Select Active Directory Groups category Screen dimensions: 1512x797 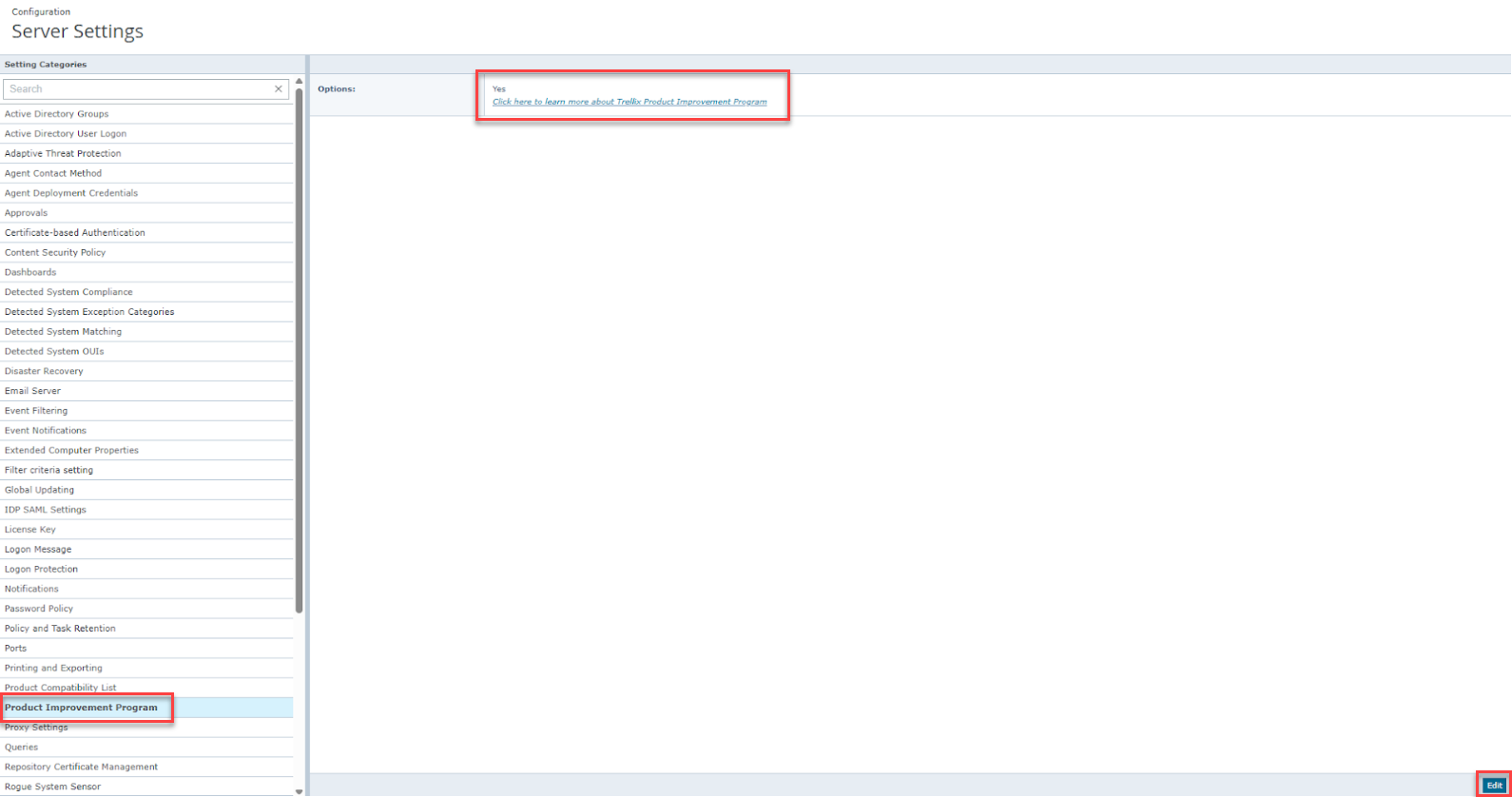click(x=146, y=114)
